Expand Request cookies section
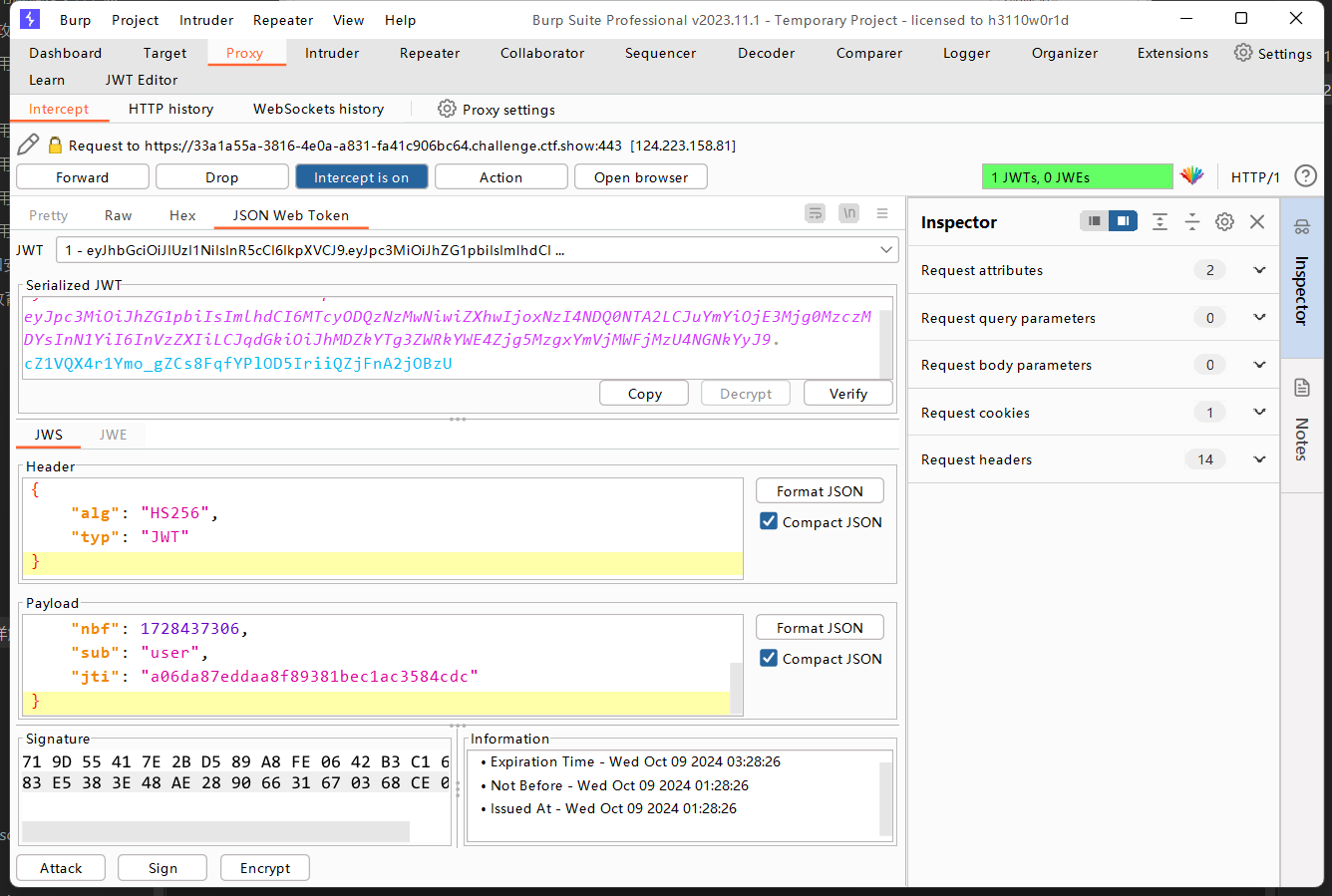Image resolution: width=1332 pixels, height=896 pixels. (1259, 412)
